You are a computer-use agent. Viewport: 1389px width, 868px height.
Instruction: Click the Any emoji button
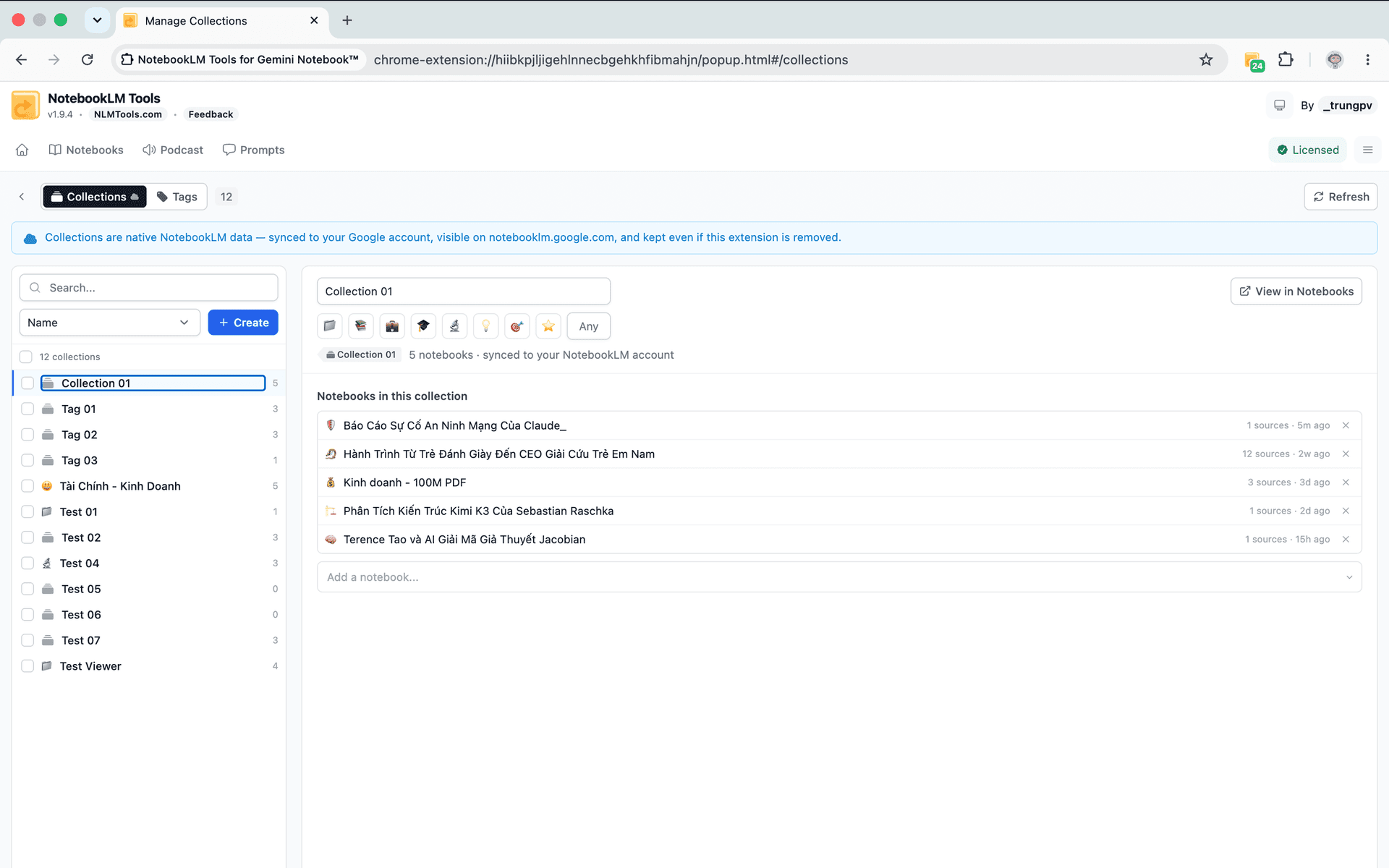(x=588, y=326)
